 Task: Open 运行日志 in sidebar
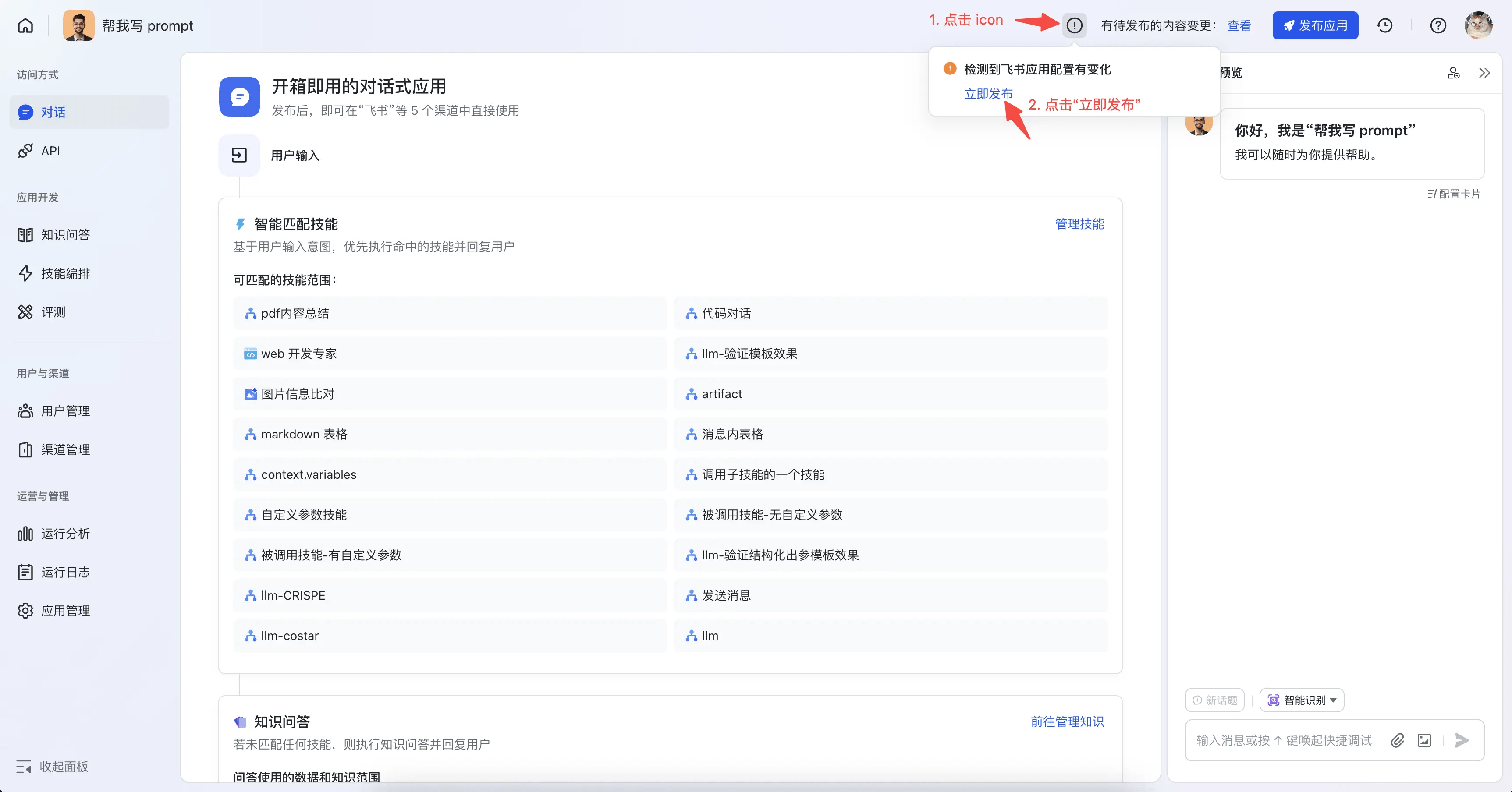pos(89,572)
